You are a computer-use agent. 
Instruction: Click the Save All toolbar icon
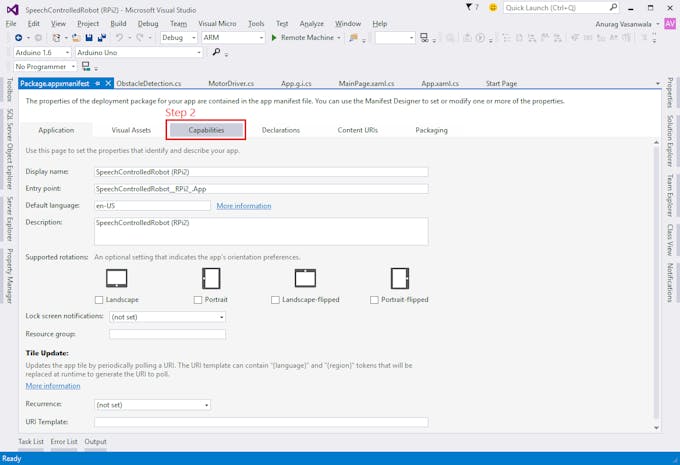click(101, 38)
